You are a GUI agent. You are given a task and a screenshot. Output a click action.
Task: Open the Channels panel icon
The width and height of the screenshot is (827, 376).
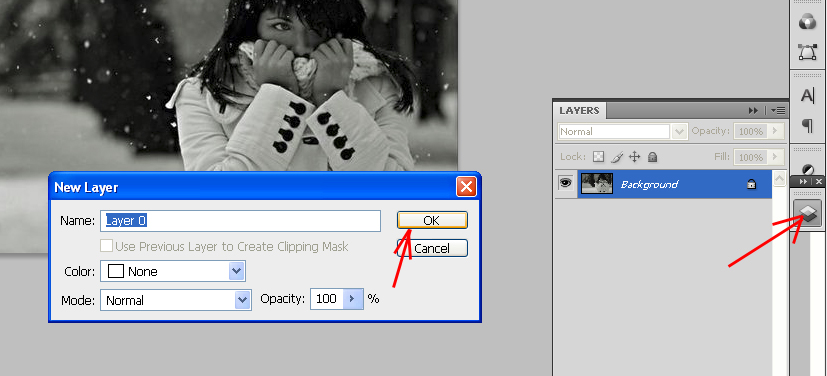pyautogui.click(x=807, y=22)
